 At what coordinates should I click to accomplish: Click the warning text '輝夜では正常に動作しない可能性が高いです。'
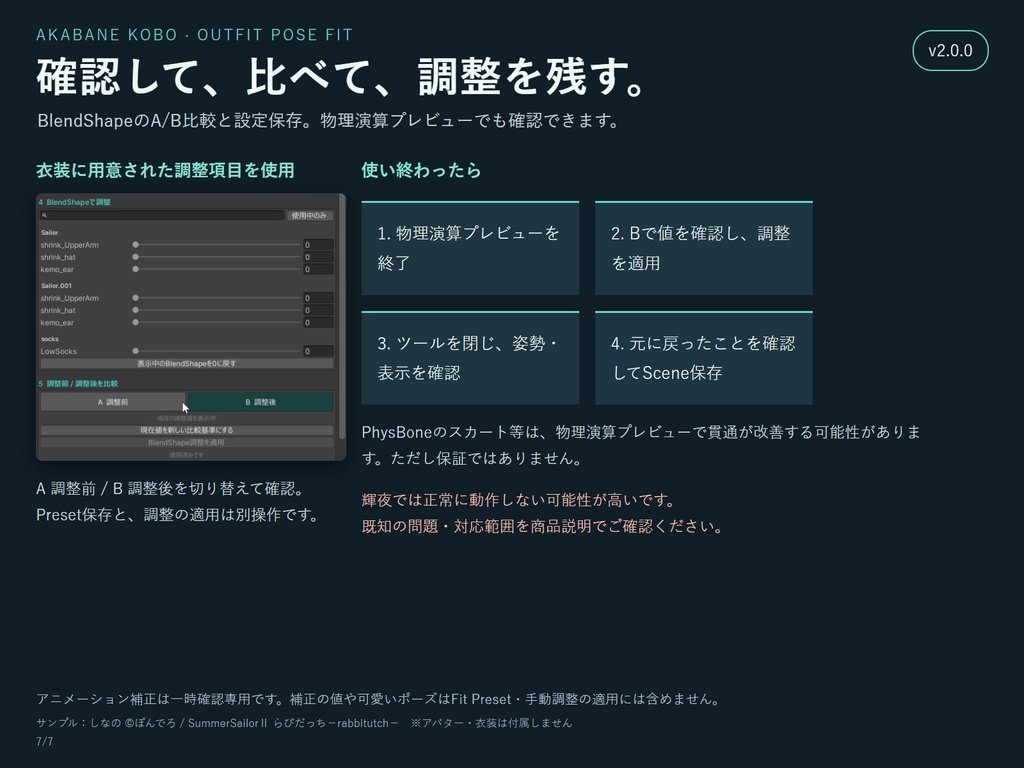[x=519, y=500]
